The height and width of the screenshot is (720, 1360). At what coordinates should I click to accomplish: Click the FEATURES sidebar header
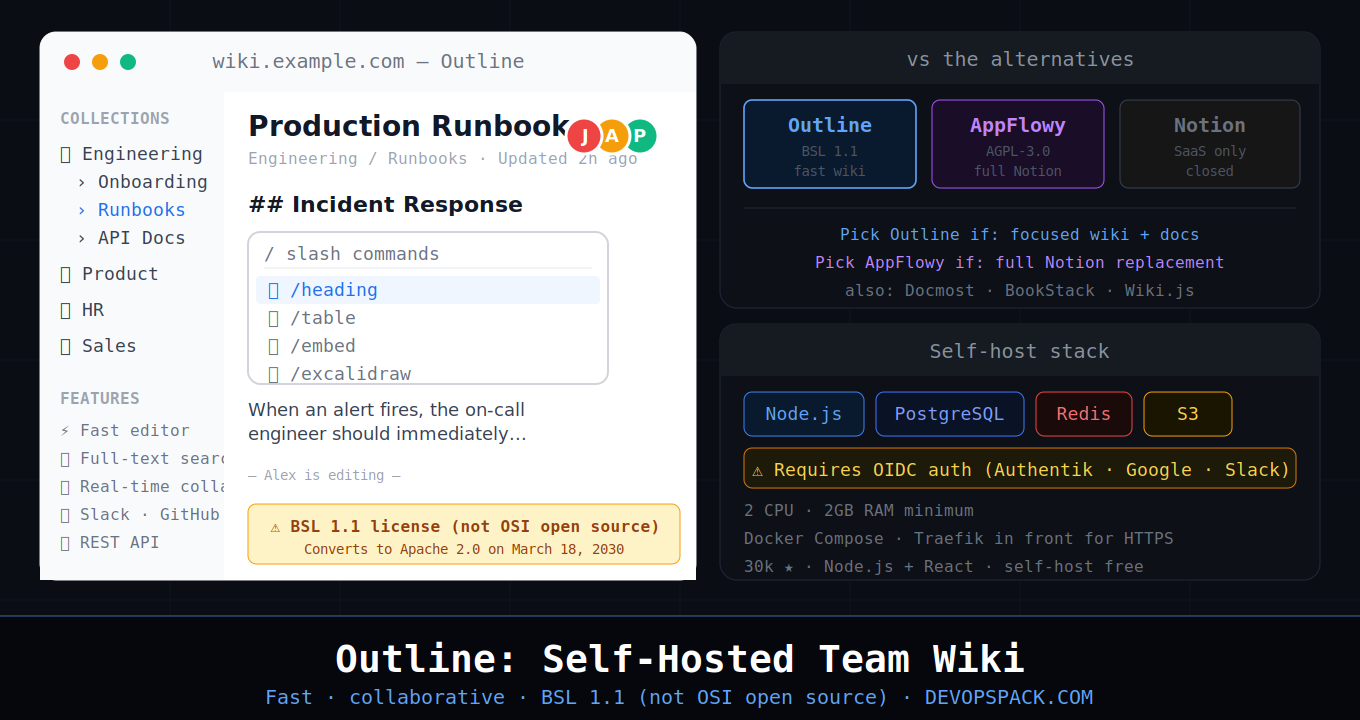100,398
